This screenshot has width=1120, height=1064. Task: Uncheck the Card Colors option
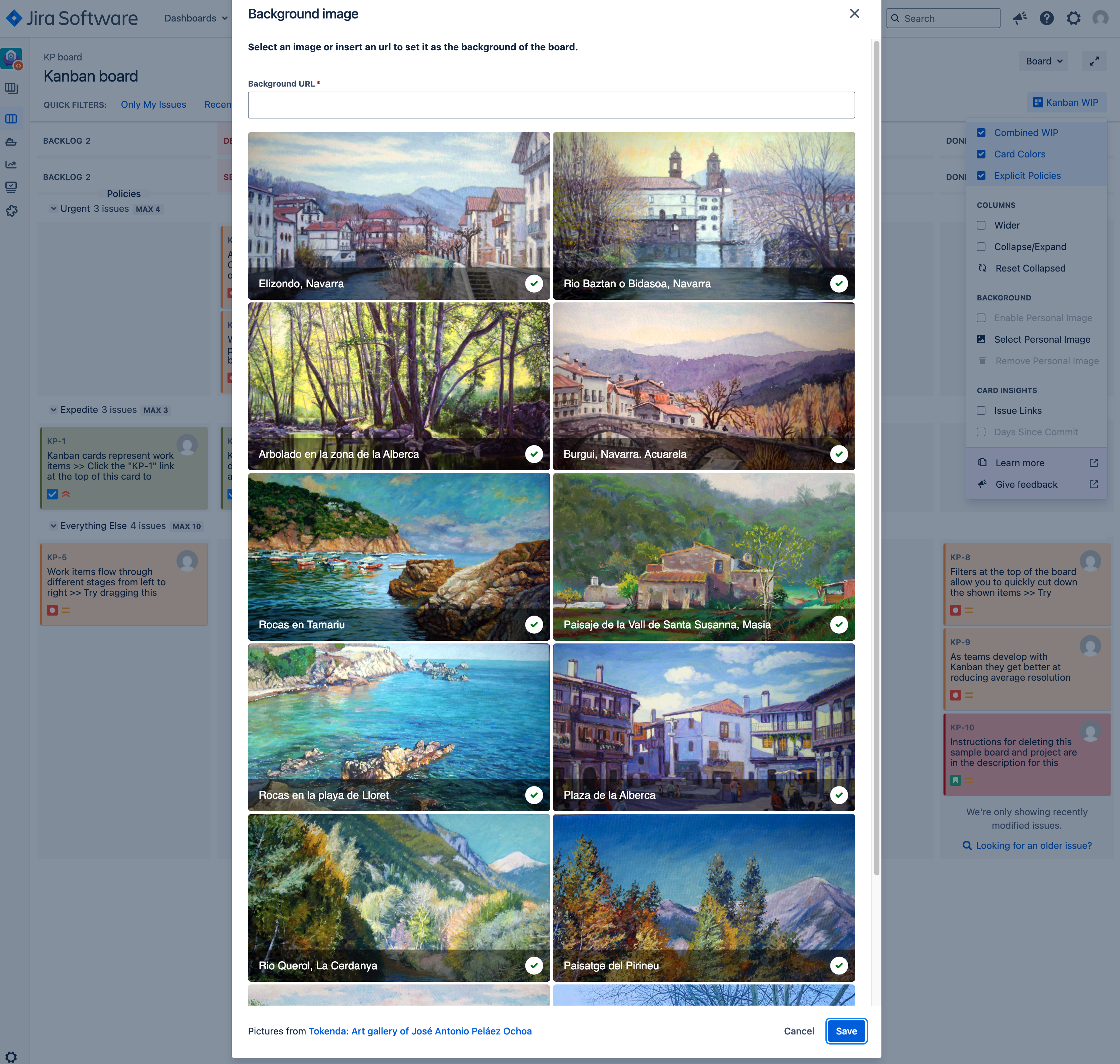tap(981, 154)
